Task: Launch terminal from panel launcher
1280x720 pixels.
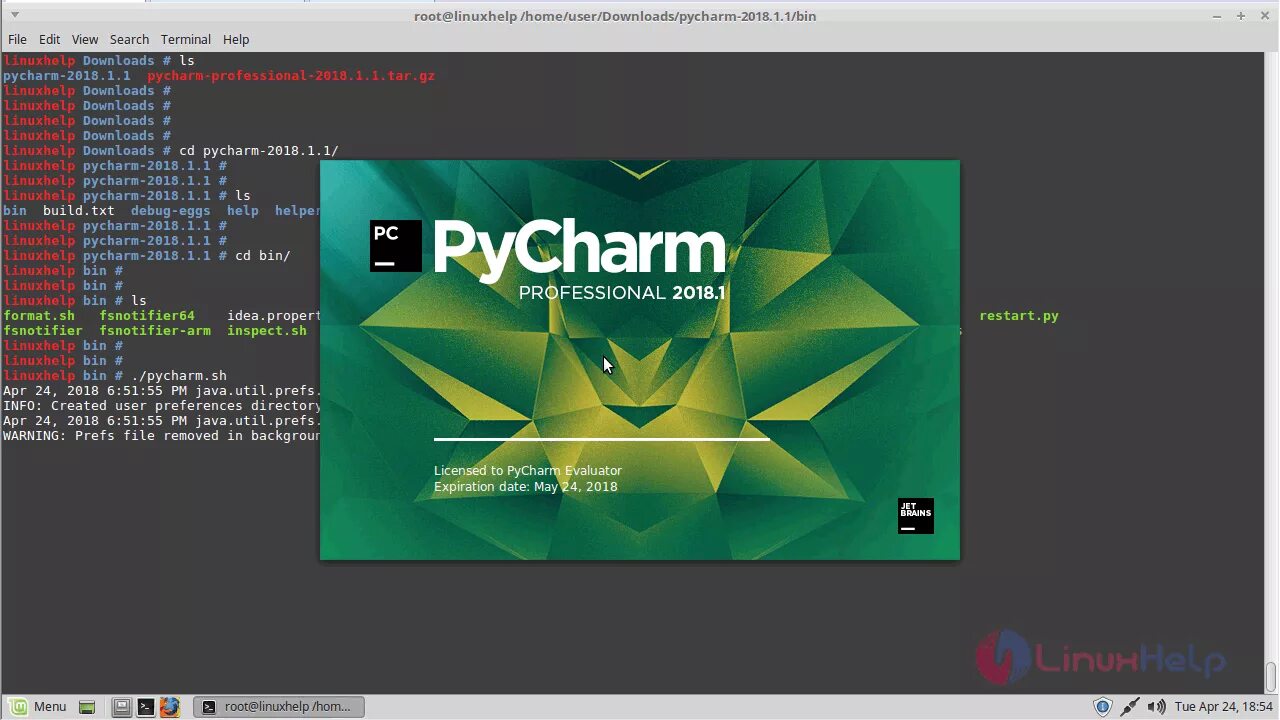Action: point(145,707)
